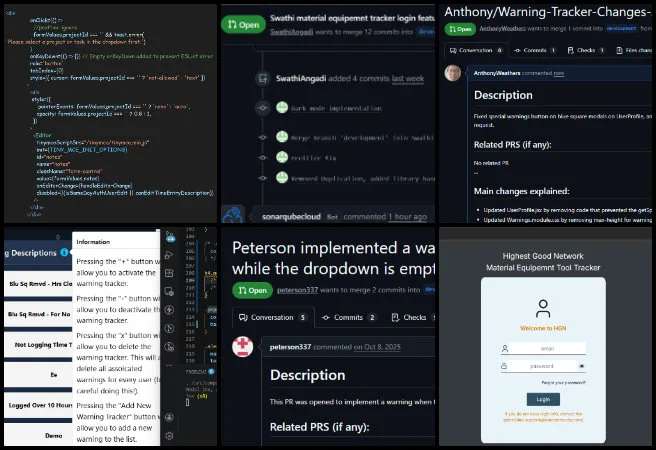Click the '1 hour ago' timestamp on sonarqubecloud comment
Image resolution: width=656 pixels, height=450 pixels.
407,217
